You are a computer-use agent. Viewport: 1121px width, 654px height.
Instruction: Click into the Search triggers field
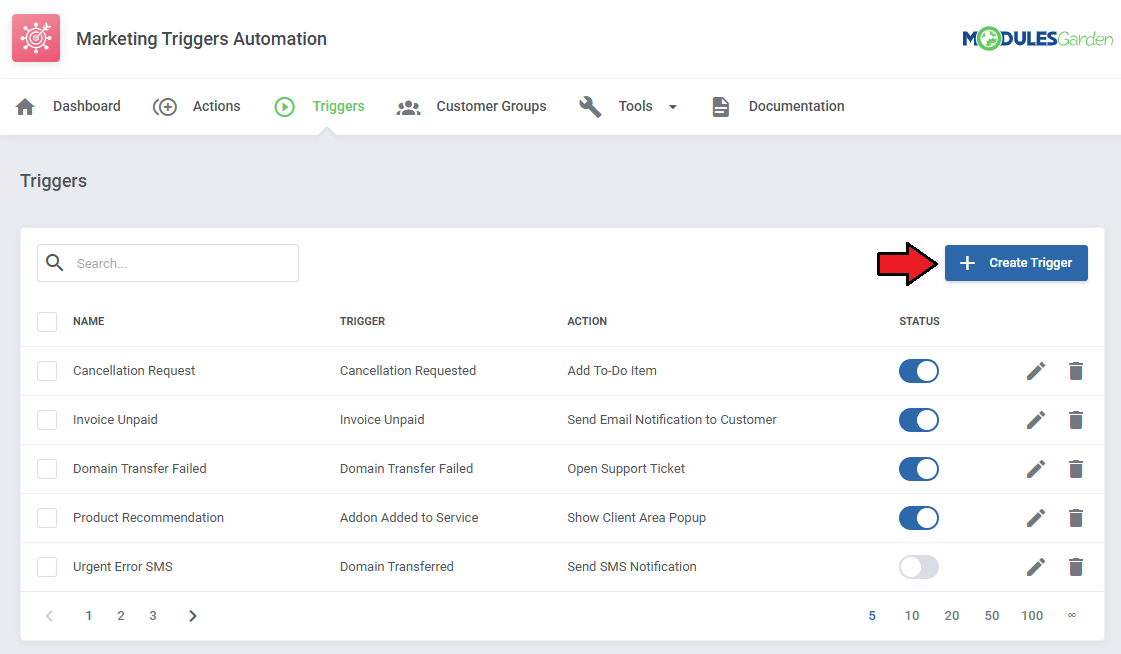180,264
